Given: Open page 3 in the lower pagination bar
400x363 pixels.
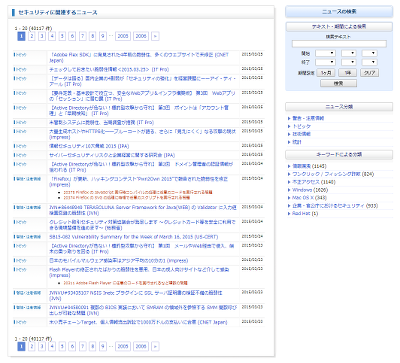Looking at the screenshot, I should [x=42, y=346].
